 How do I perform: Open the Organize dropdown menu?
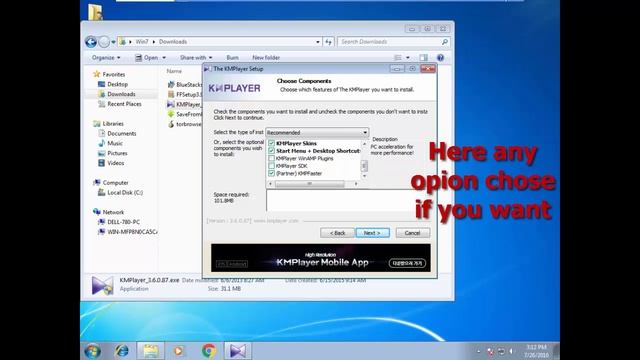[x=106, y=58]
